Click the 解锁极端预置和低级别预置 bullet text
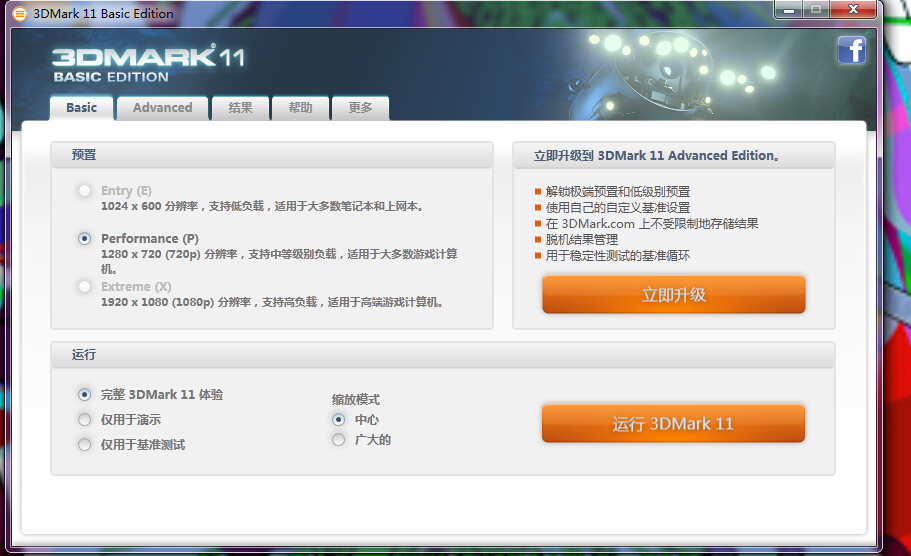 point(618,192)
